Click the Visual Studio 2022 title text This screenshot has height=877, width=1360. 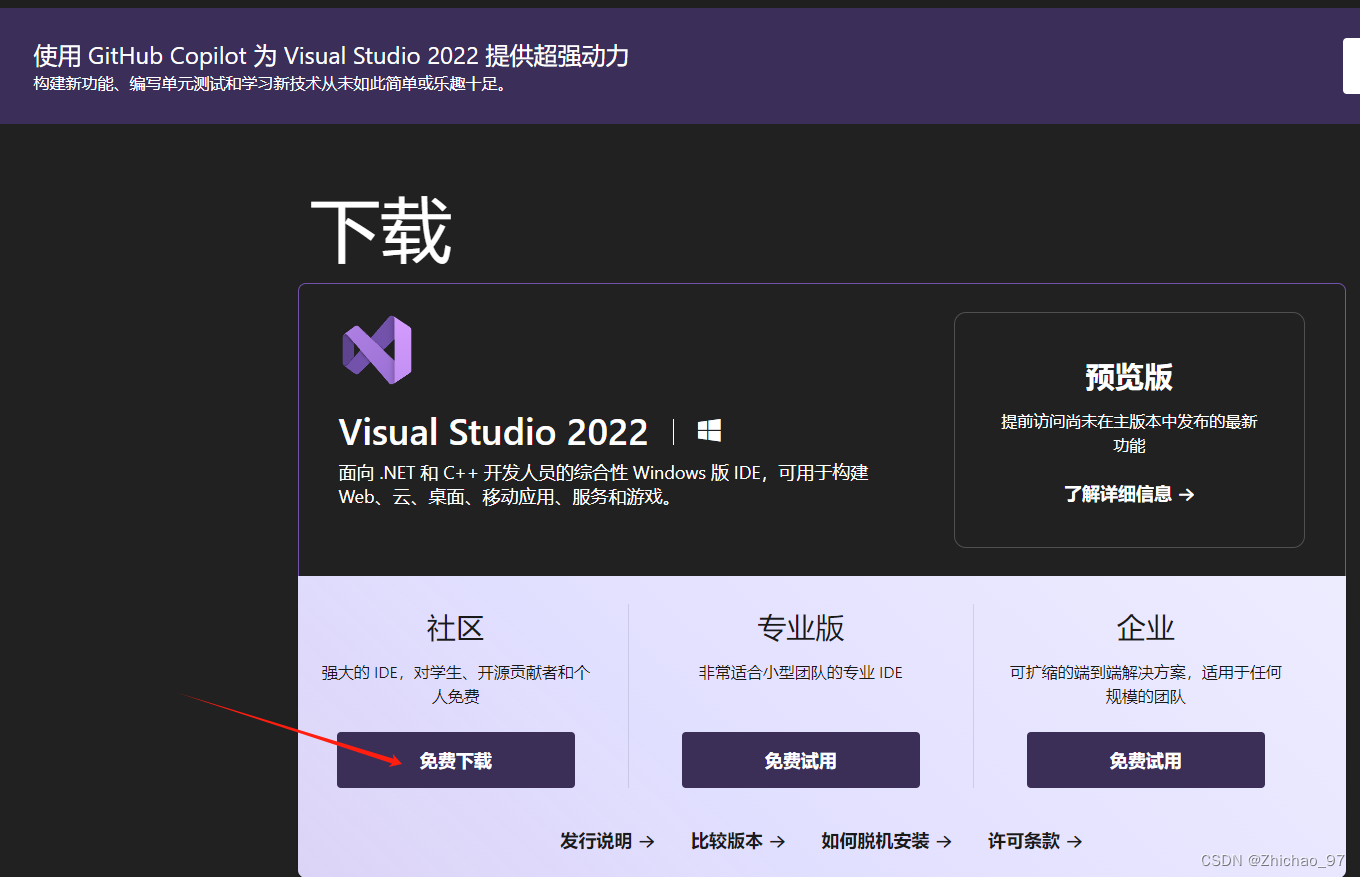(493, 432)
